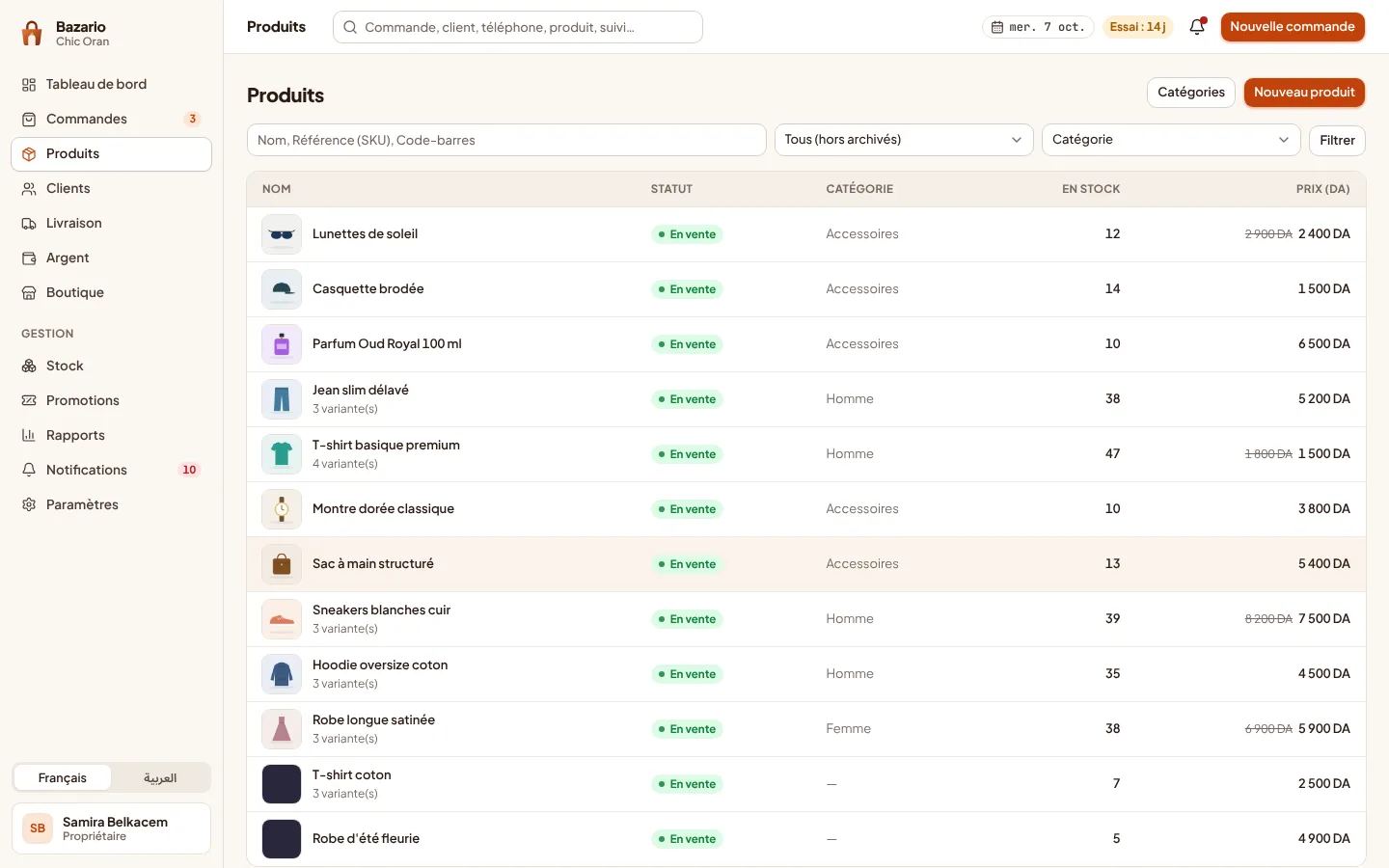This screenshot has height=868, width=1389.
Task: Click the Promotions ticket icon
Action: 29,401
